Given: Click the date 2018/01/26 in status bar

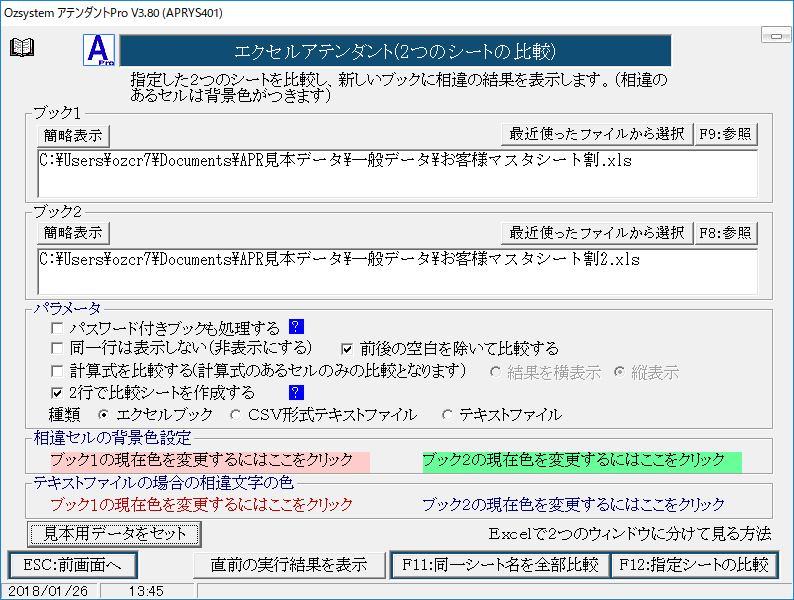Looking at the screenshot, I should point(49,591).
